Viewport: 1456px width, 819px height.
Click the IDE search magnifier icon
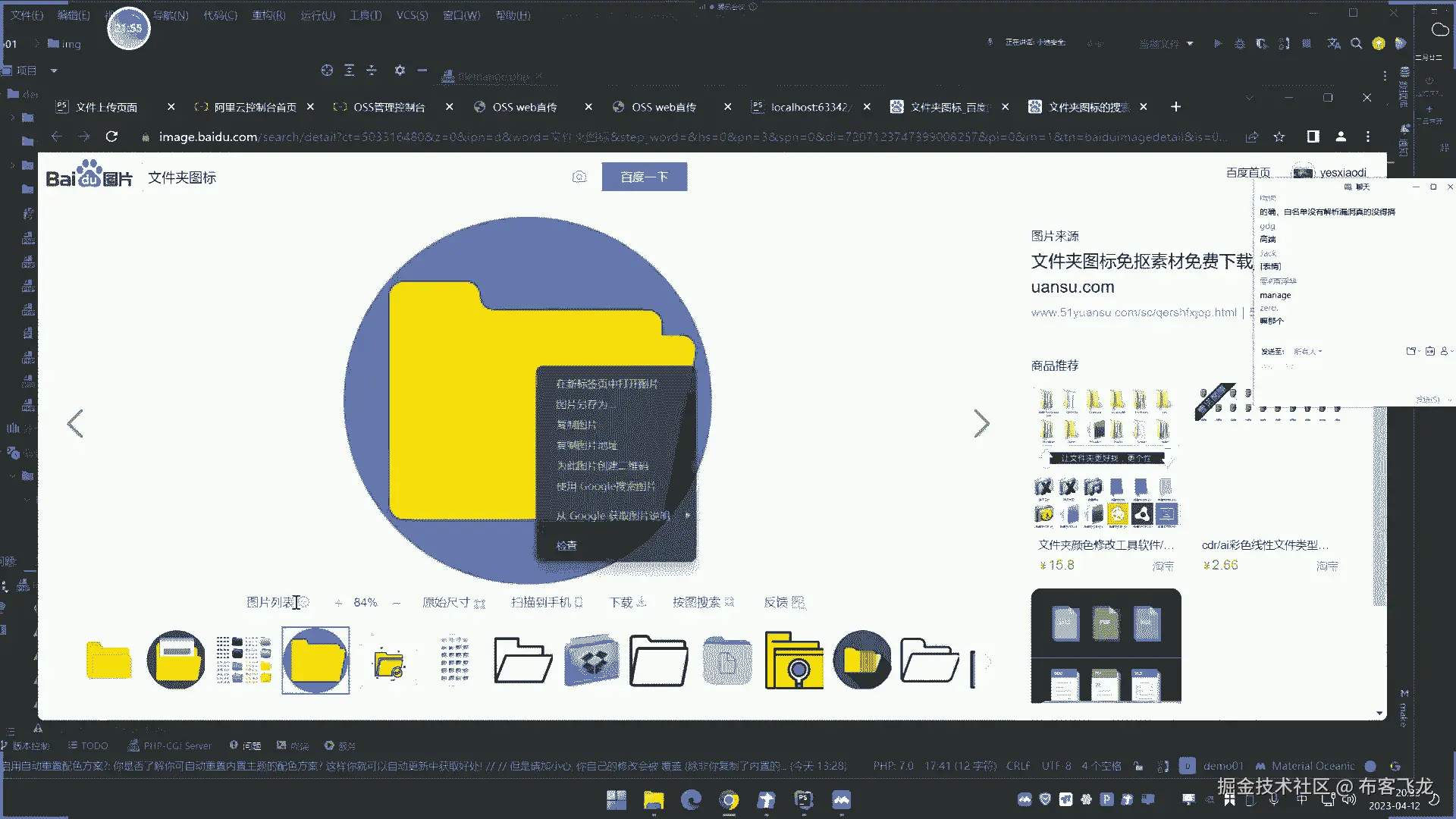tap(1356, 44)
